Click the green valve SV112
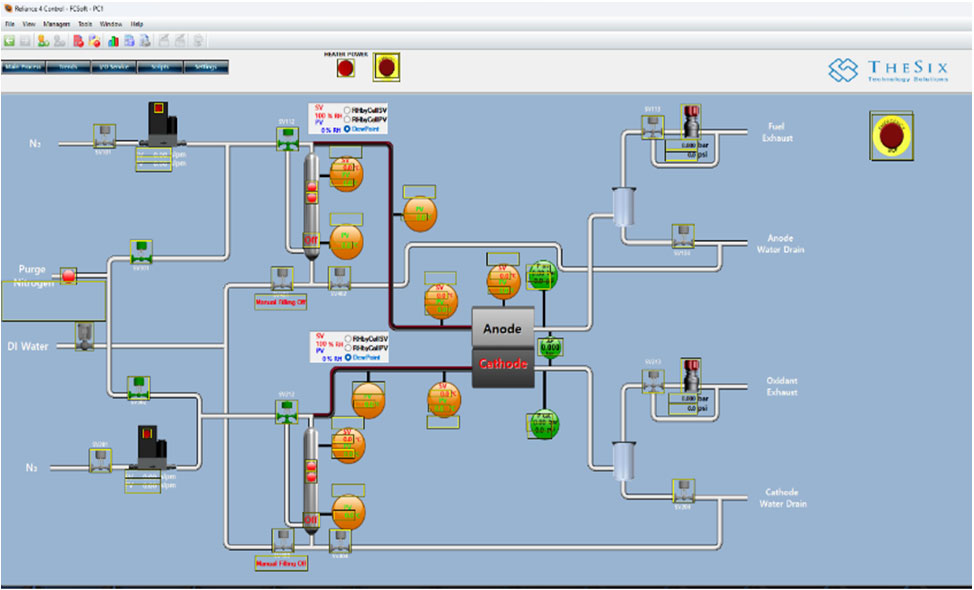Viewport: 974px width, 590px height. click(x=286, y=138)
